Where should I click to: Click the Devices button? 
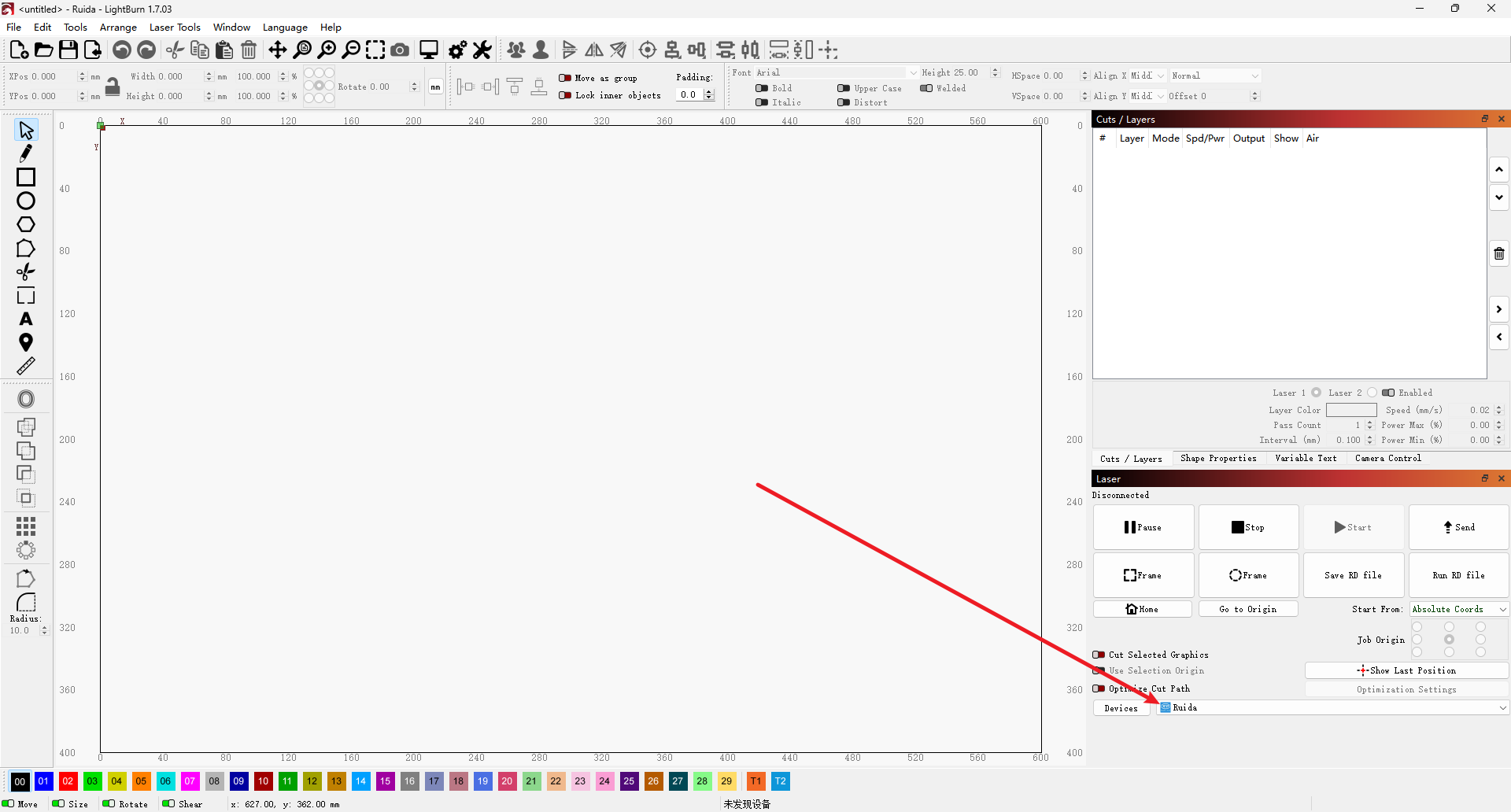coord(1121,708)
